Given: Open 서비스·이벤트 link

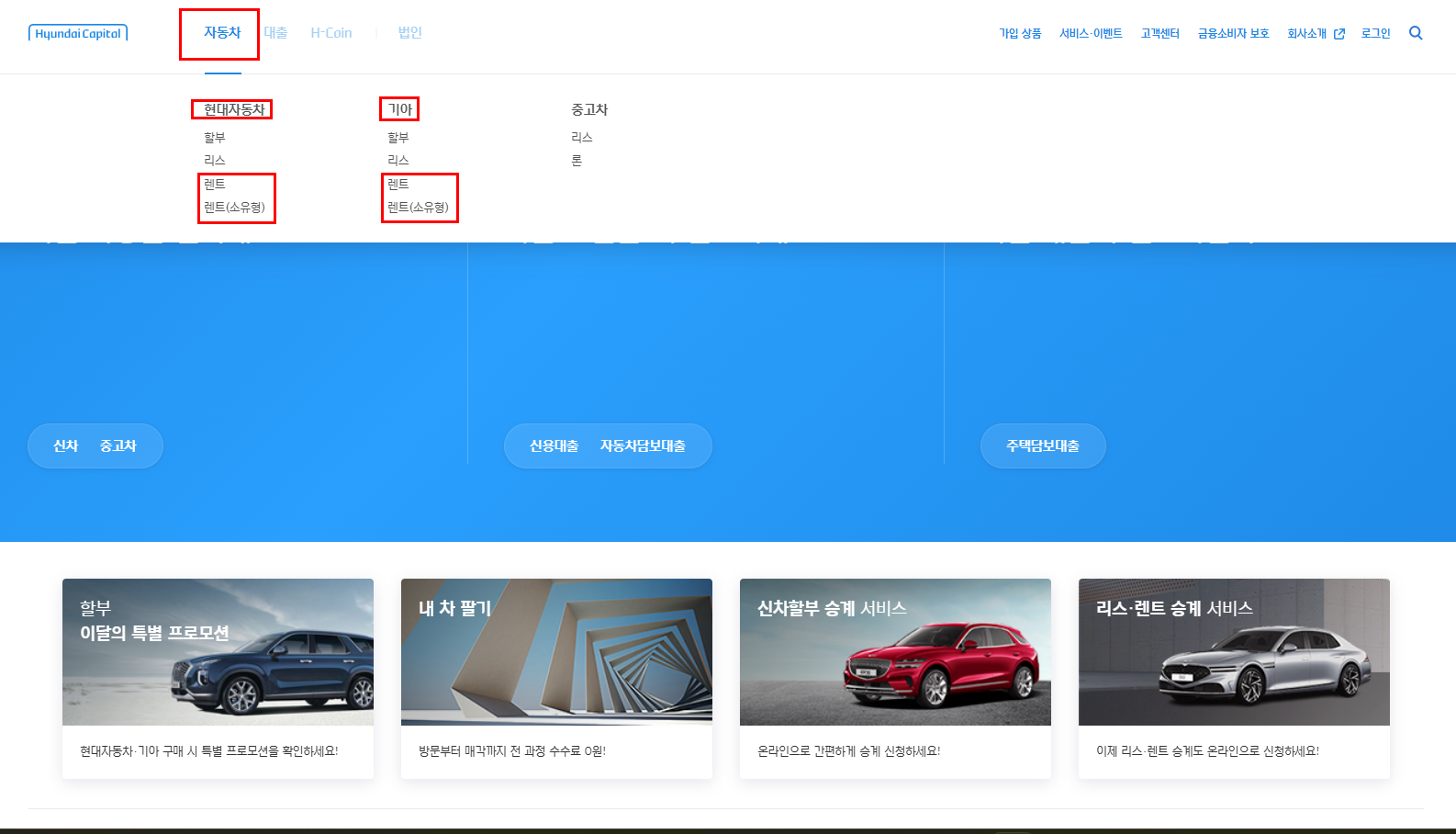Looking at the screenshot, I should click(1091, 34).
